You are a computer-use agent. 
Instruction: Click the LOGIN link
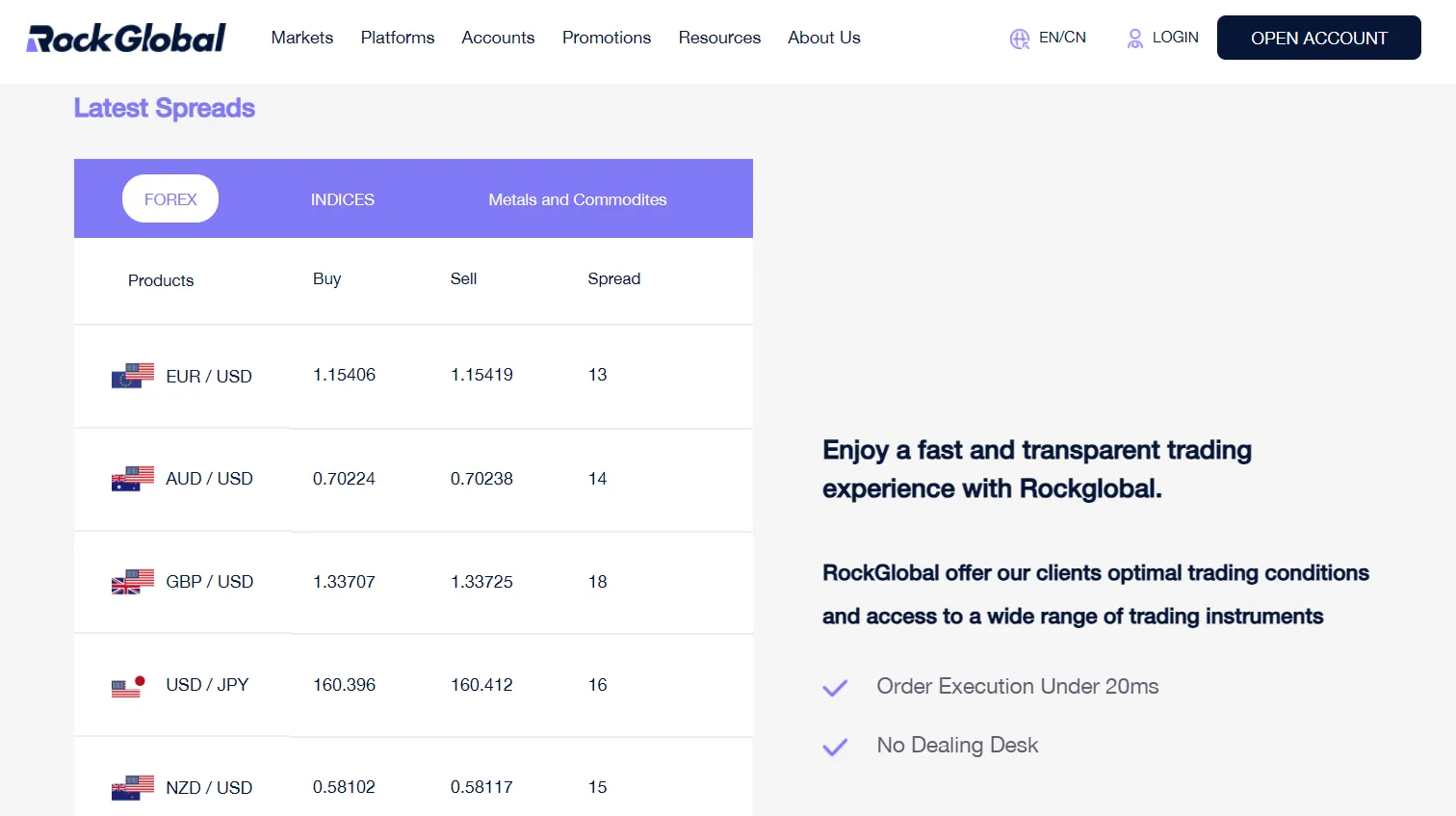coord(1176,38)
